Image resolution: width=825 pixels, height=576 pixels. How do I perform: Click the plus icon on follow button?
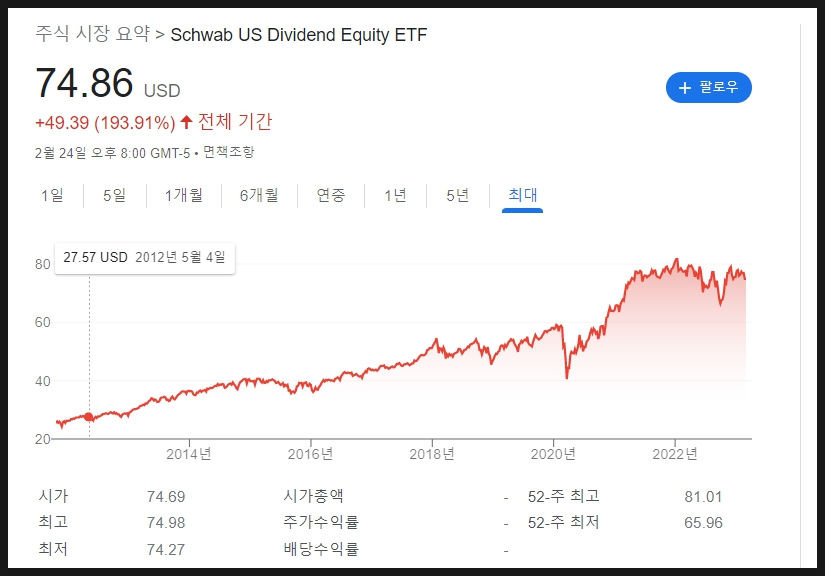coord(685,88)
